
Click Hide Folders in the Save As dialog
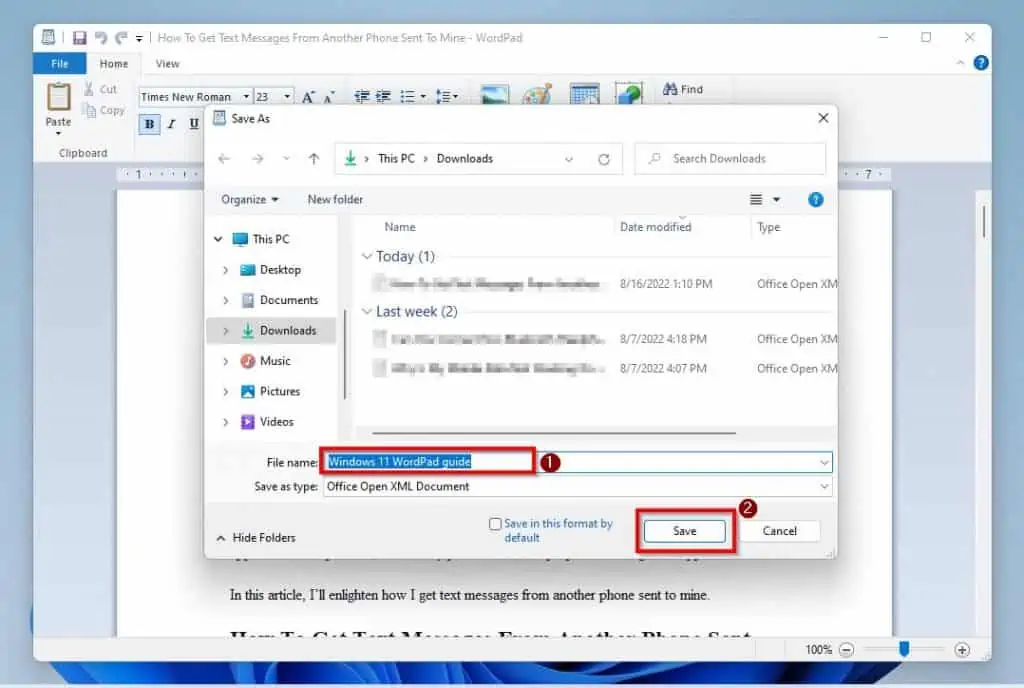[256, 538]
